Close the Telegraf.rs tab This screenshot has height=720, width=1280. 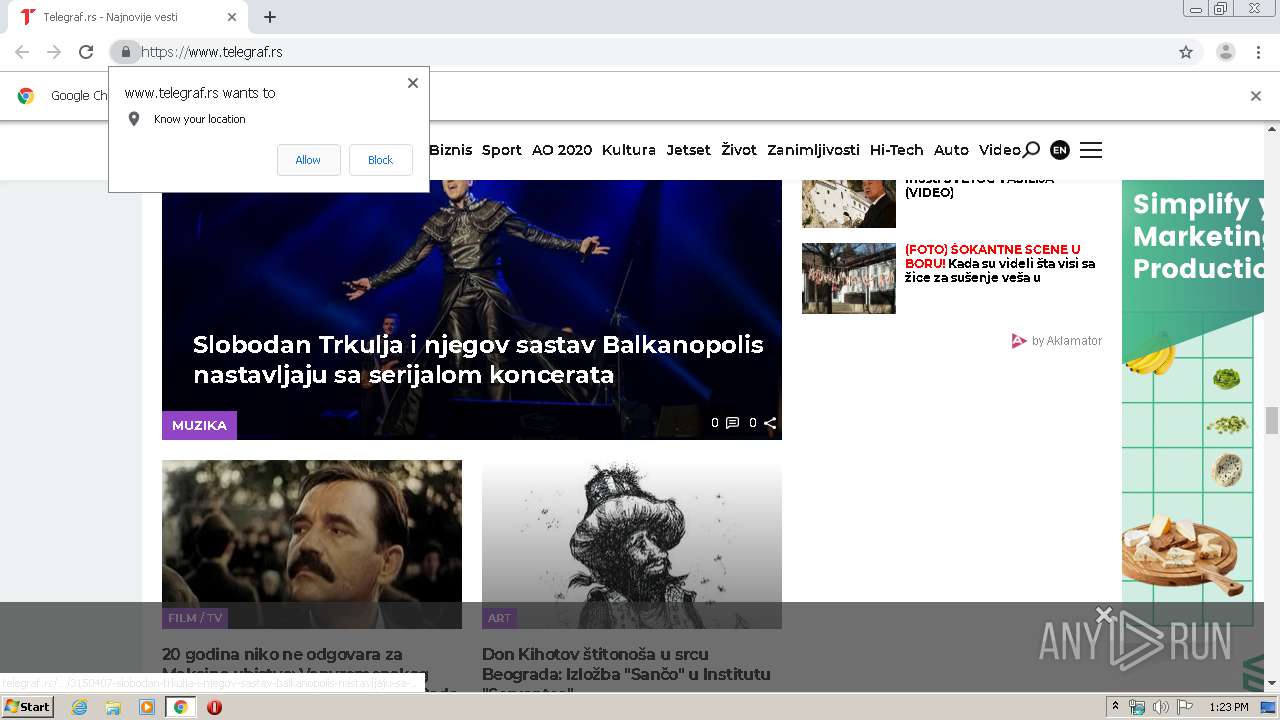(232, 17)
